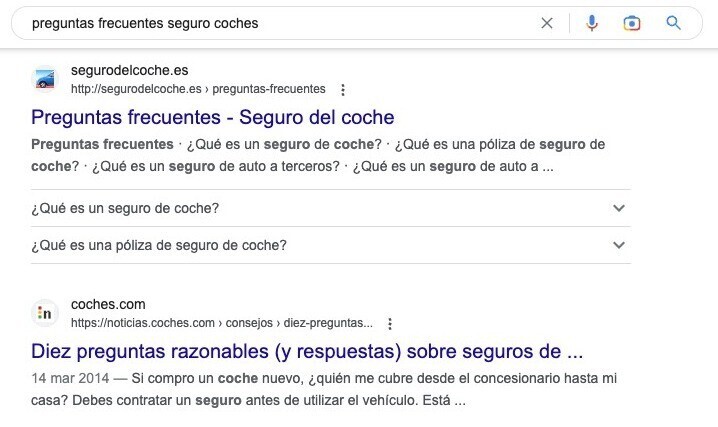The width and height of the screenshot is (718, 427).
Task: Click the noticias.coches.com URL breadcrumb
Action: [x=221, y=323]
